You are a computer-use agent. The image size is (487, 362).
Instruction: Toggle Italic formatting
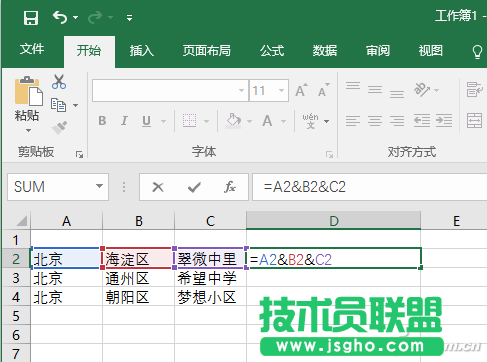click(124, 121)
